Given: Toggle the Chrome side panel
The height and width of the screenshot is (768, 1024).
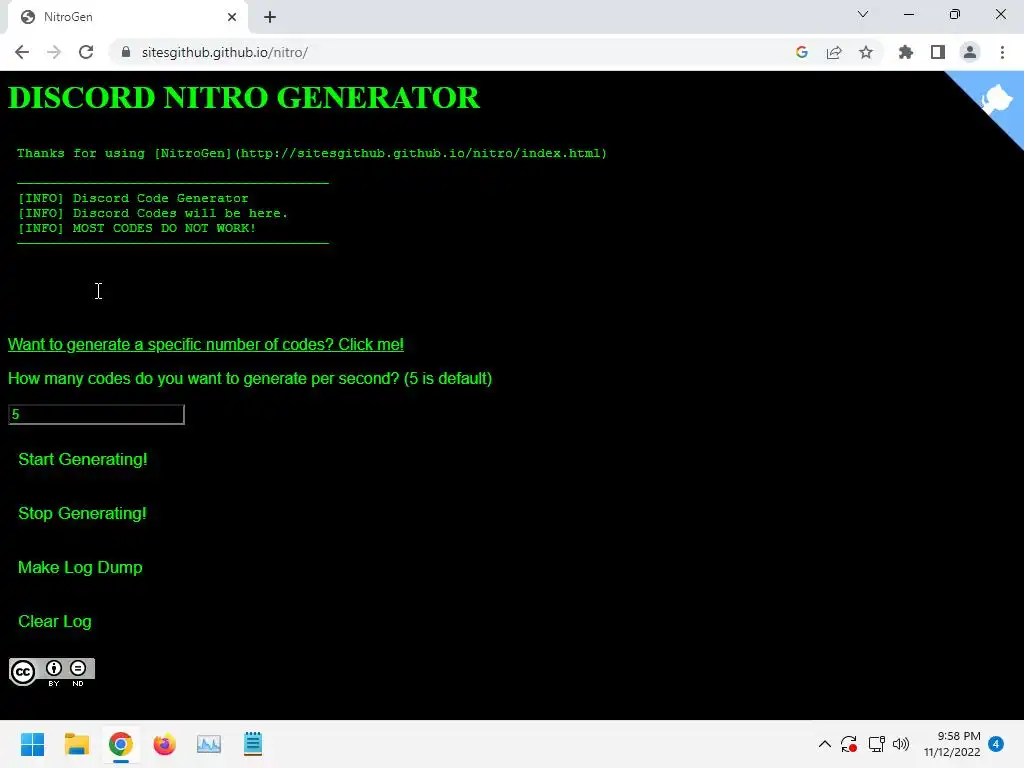Looking at the screenshot, I should coord(938,52).
